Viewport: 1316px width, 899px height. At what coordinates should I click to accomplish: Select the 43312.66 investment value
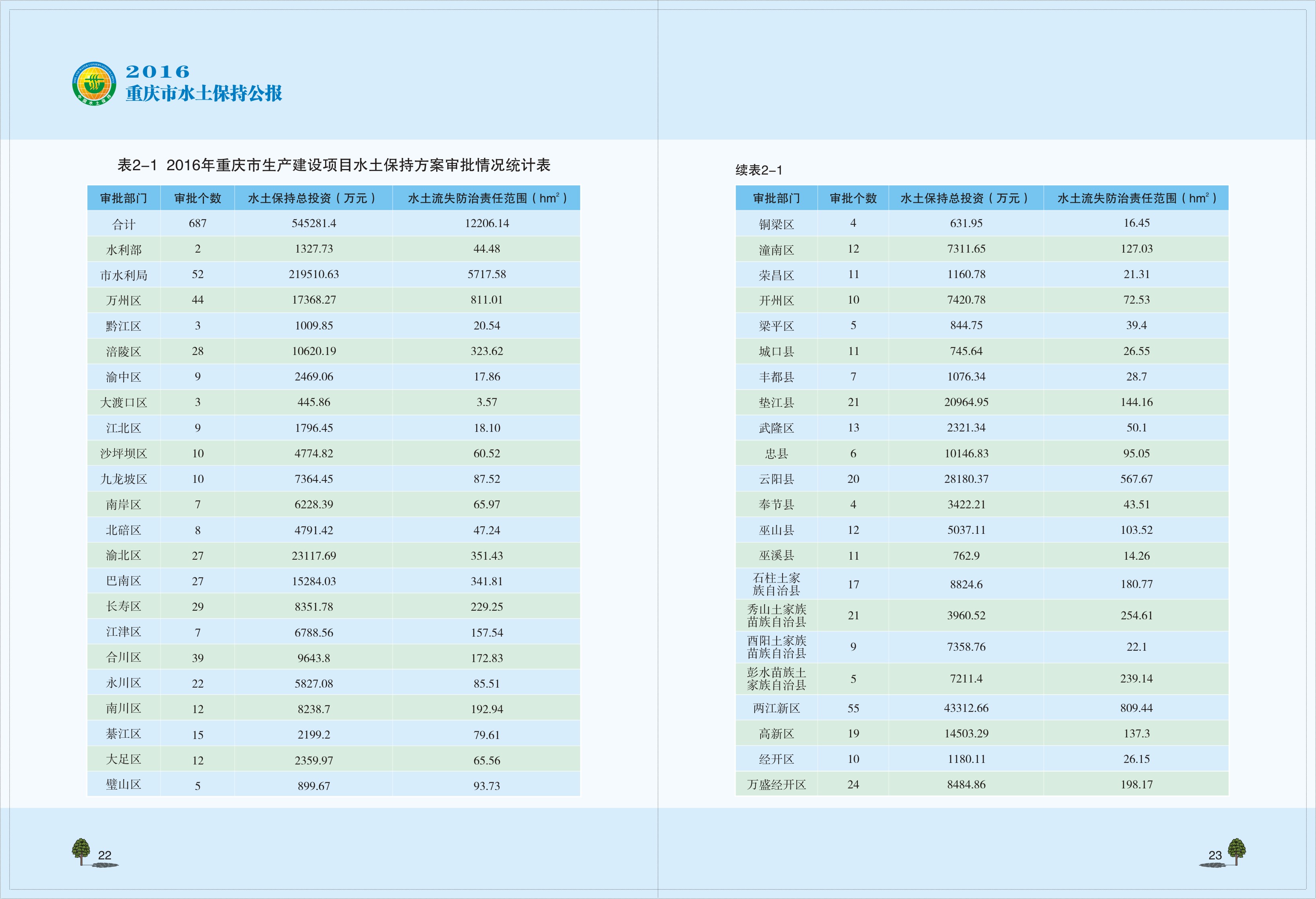pos(966,708)
